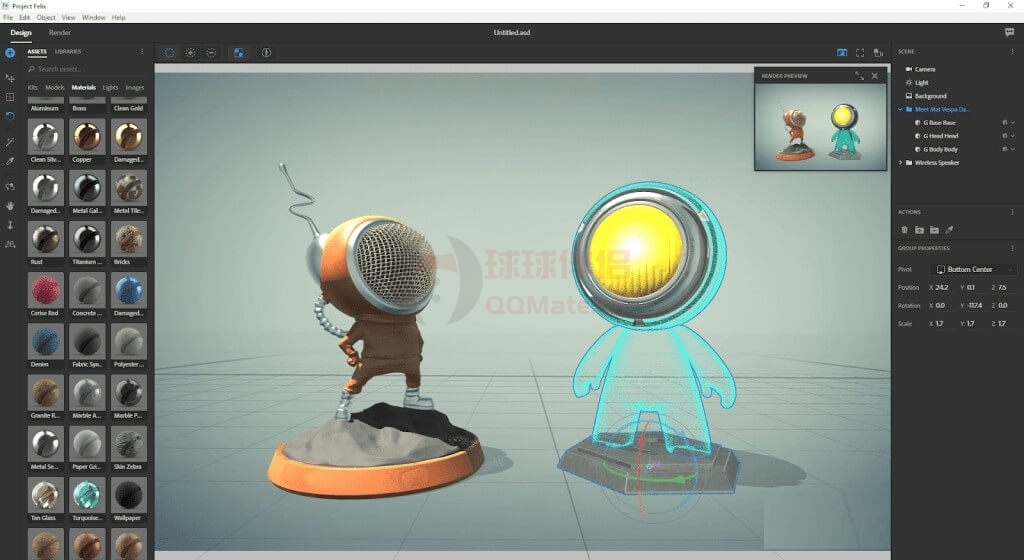1024x560 pixels.
Task: Pick the Eyedropper sampler tool
Action: click(10, 160)
